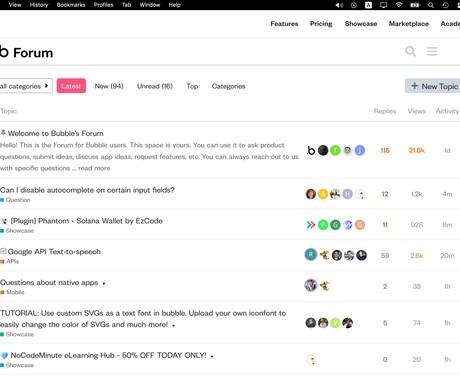
Task: Click the 59 replies count on Google API topic
Action: tap(385, 255)
